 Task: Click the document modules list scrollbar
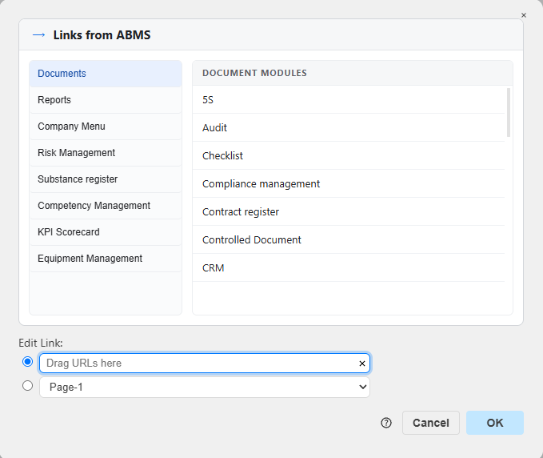tap(508, 113)
